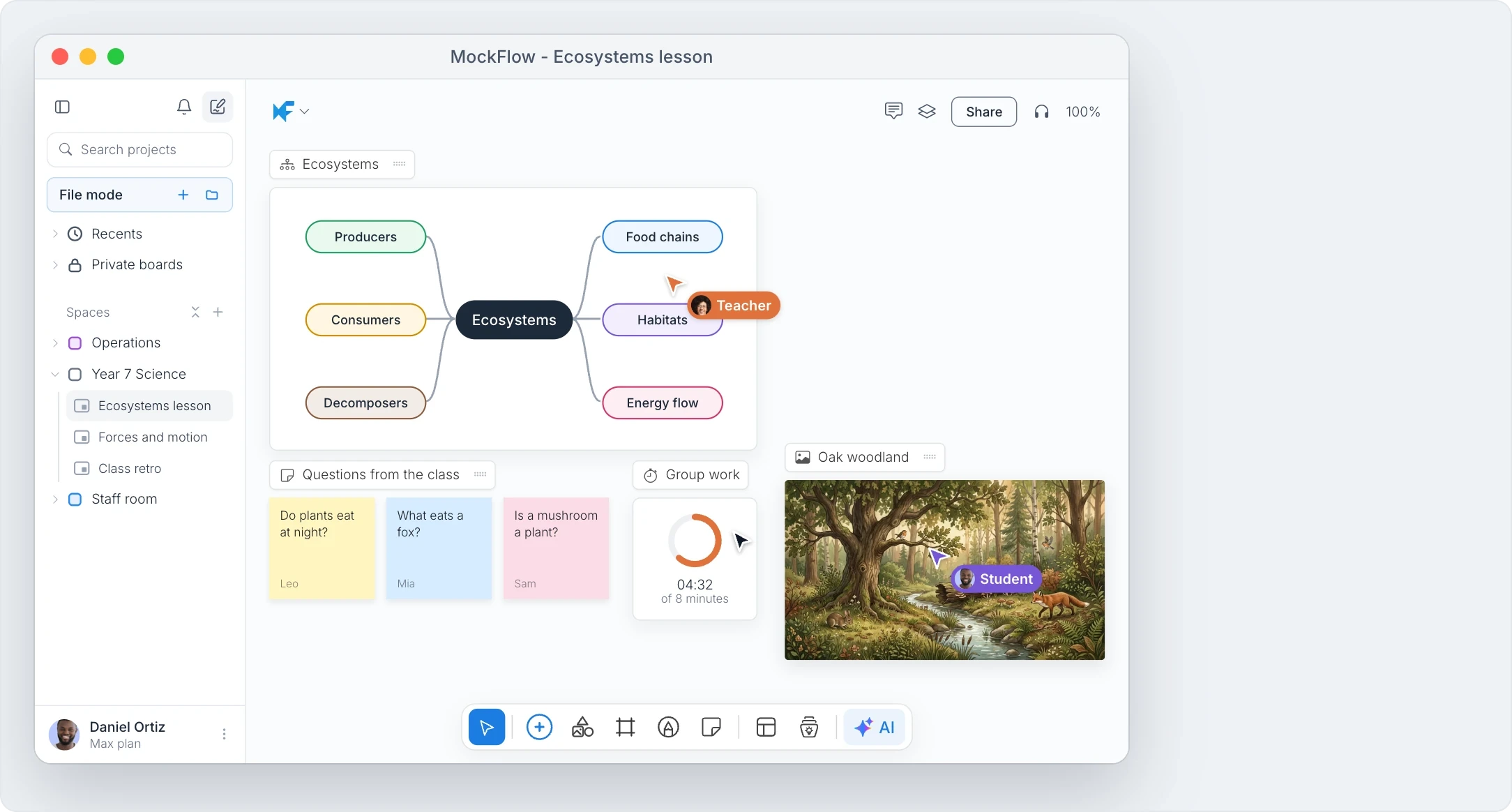Expand the Operations space
The width and height of the screenshot is (1512, 812).
[x=55, y=343]
